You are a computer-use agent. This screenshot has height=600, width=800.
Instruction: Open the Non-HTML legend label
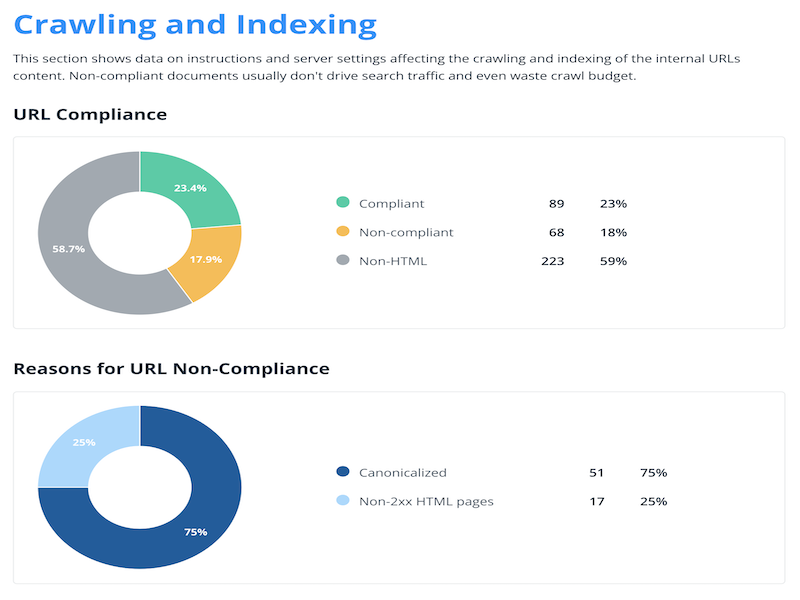(392, 261)
